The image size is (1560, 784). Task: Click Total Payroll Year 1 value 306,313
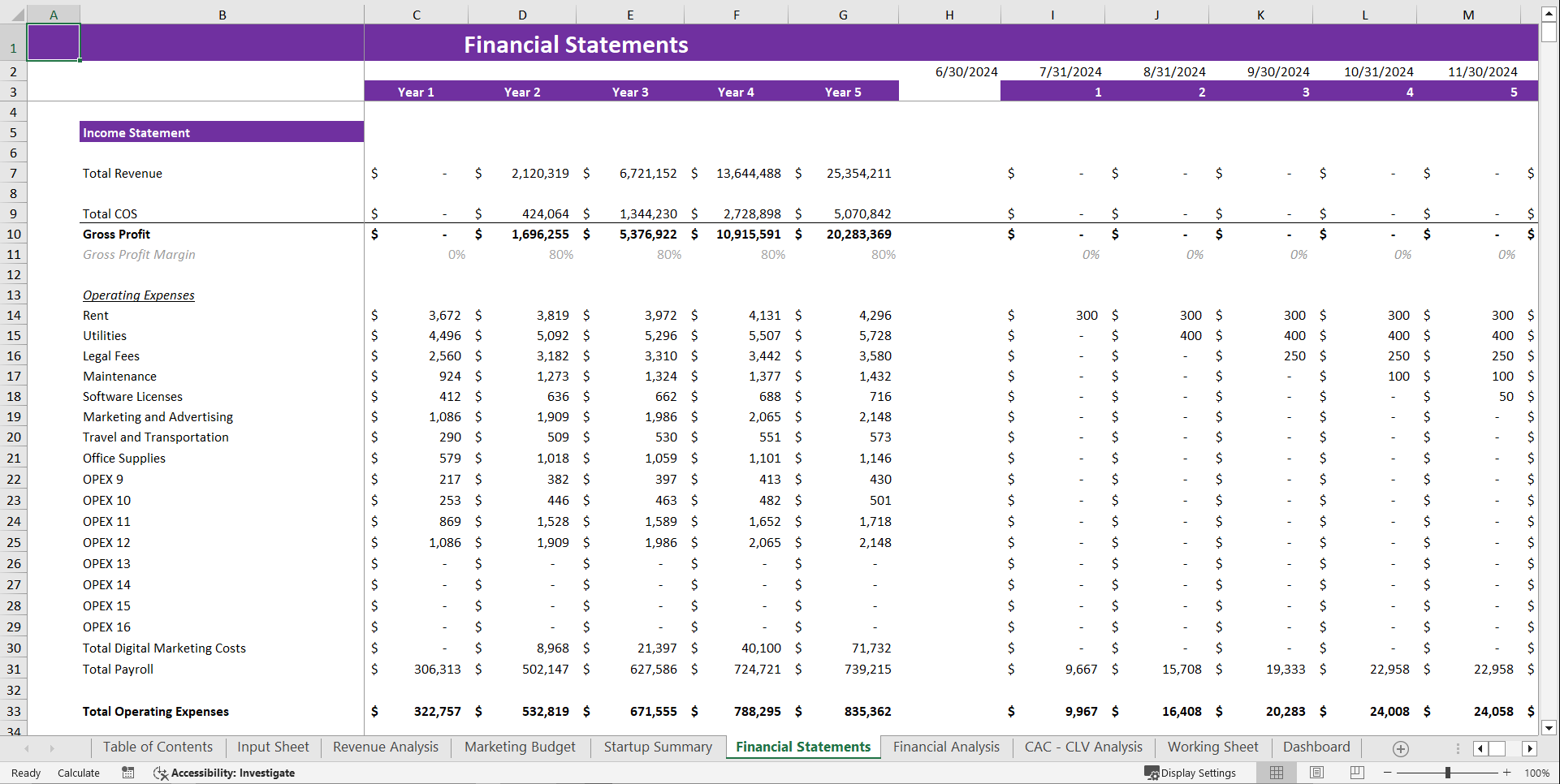pos(437,669)
